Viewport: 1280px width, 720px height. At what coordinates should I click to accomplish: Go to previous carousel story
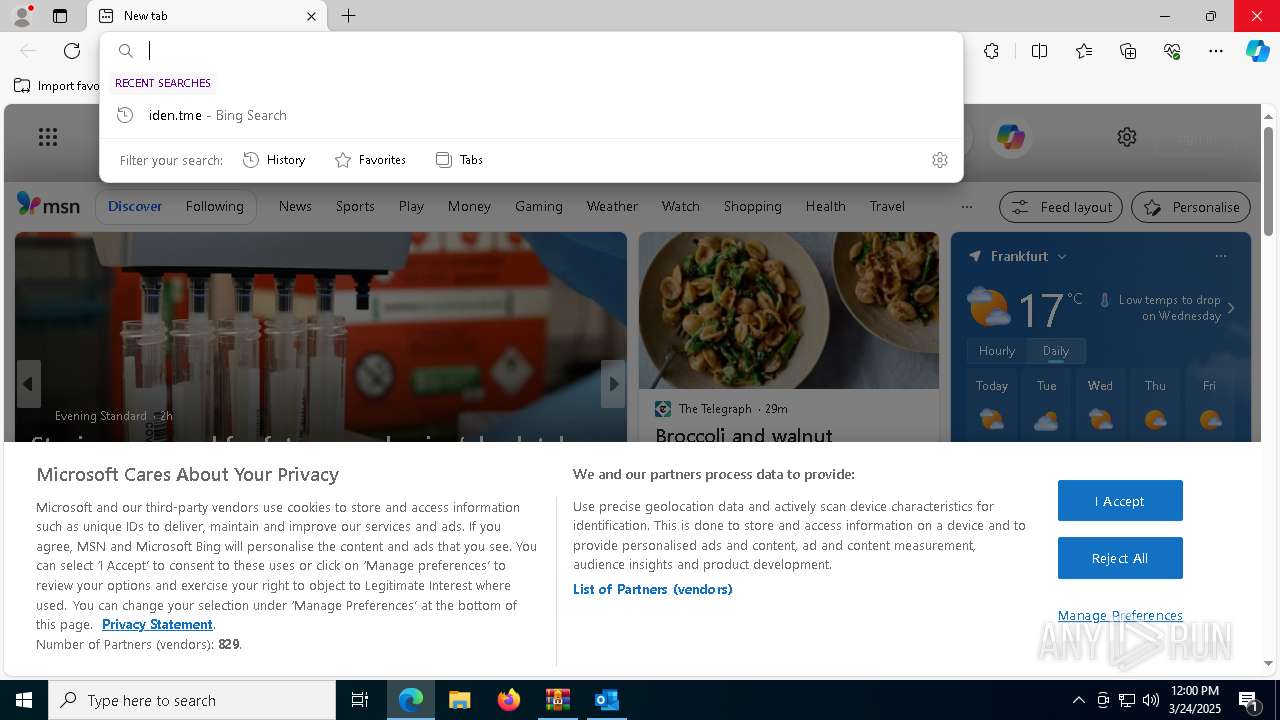pyautogui.click(x=28, y=384)
